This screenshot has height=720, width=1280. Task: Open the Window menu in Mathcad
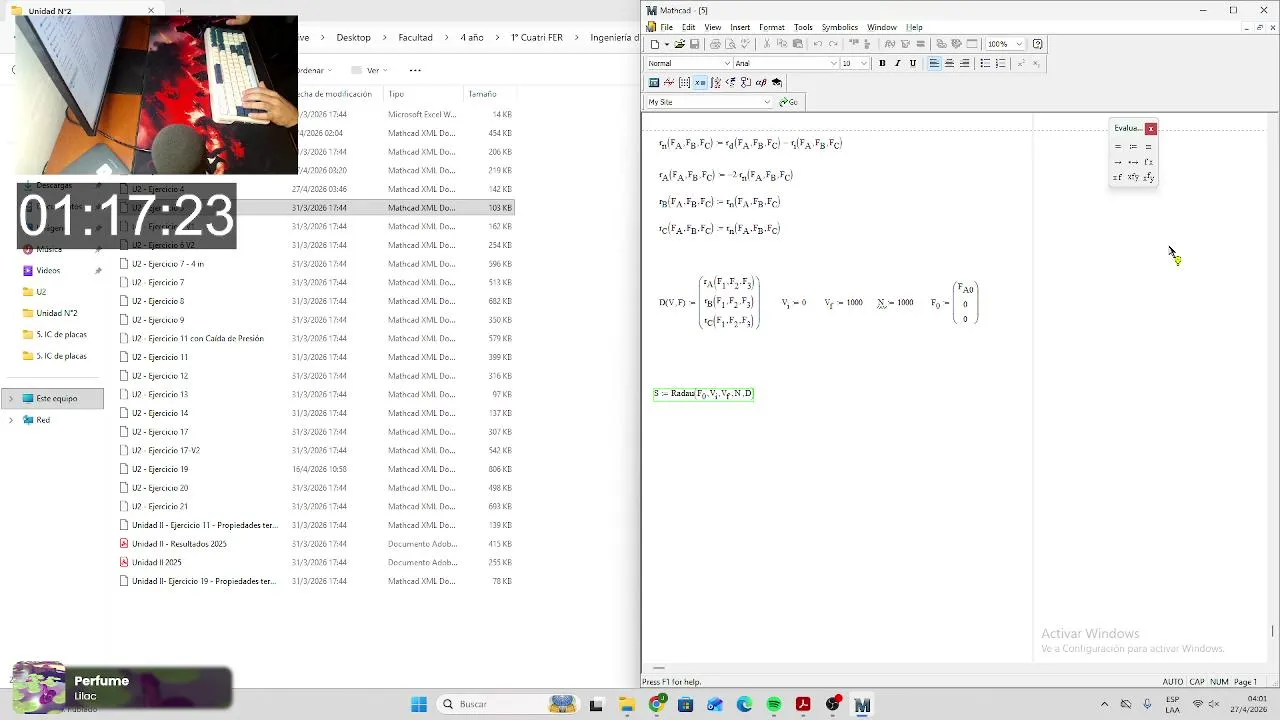[881, 27]
